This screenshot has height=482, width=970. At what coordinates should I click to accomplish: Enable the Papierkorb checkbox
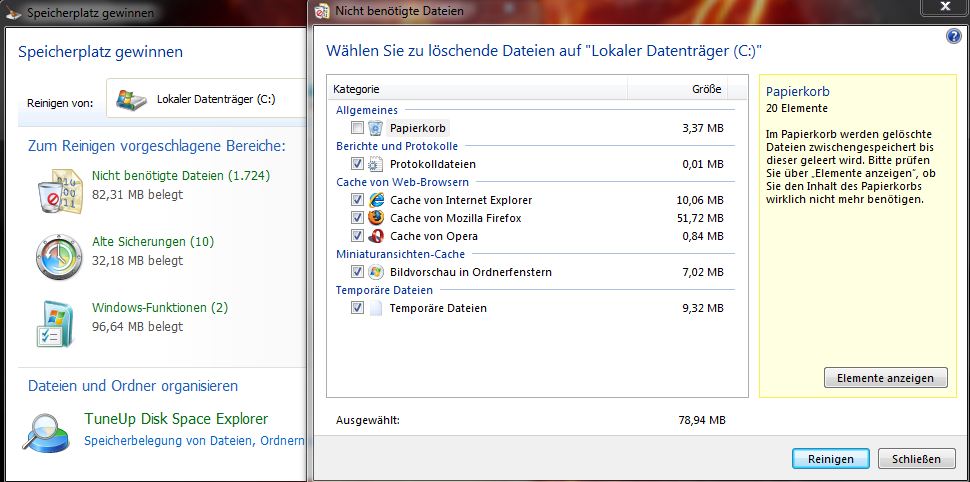(358, 128)
